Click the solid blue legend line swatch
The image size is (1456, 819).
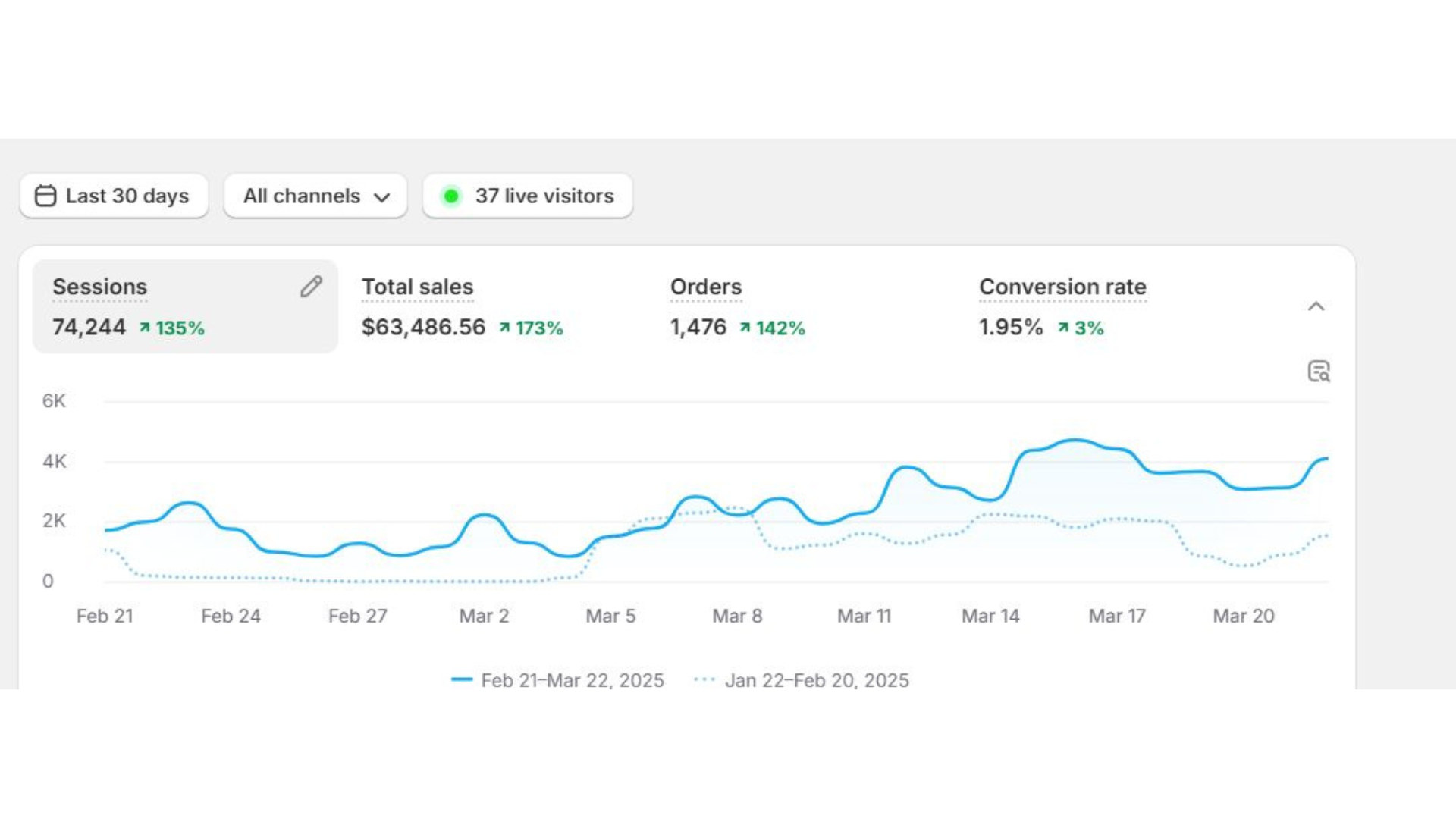pos(462,679)
